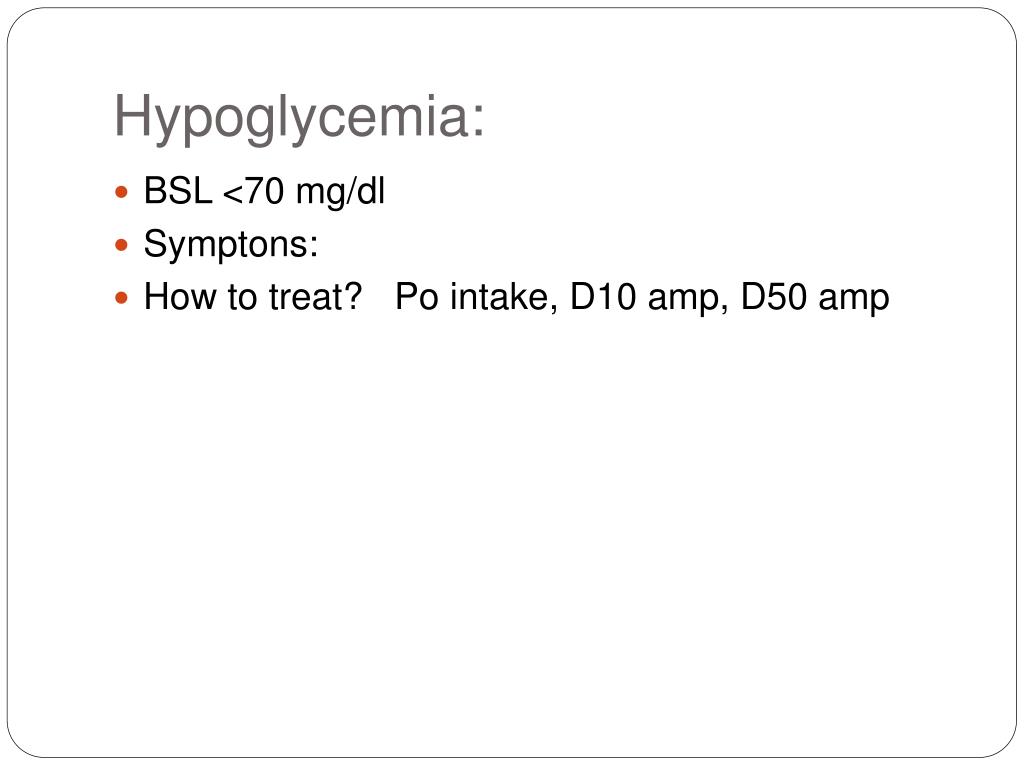Select the orange bullet before Symptons
This screenshot has width=1024, height=768.
coord(121,246)
